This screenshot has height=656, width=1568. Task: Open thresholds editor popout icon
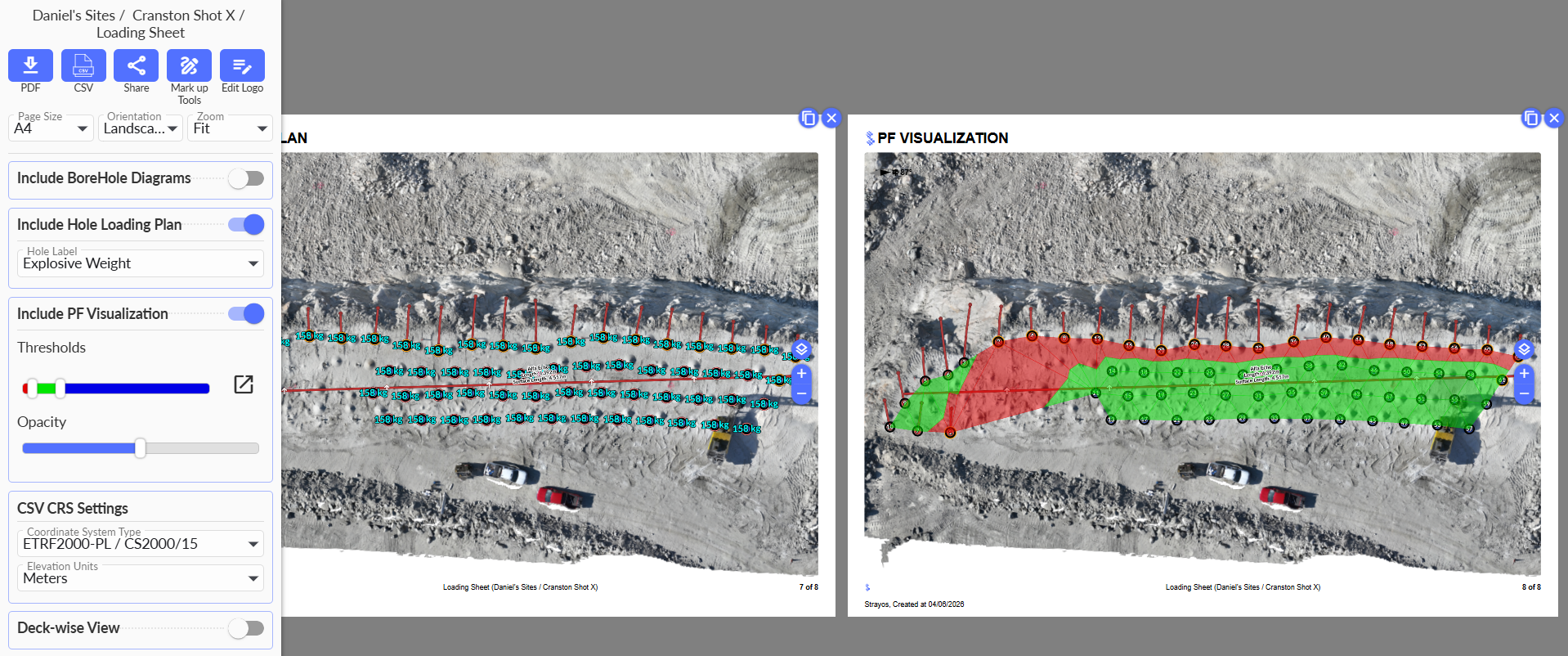[x=244, y=384]
